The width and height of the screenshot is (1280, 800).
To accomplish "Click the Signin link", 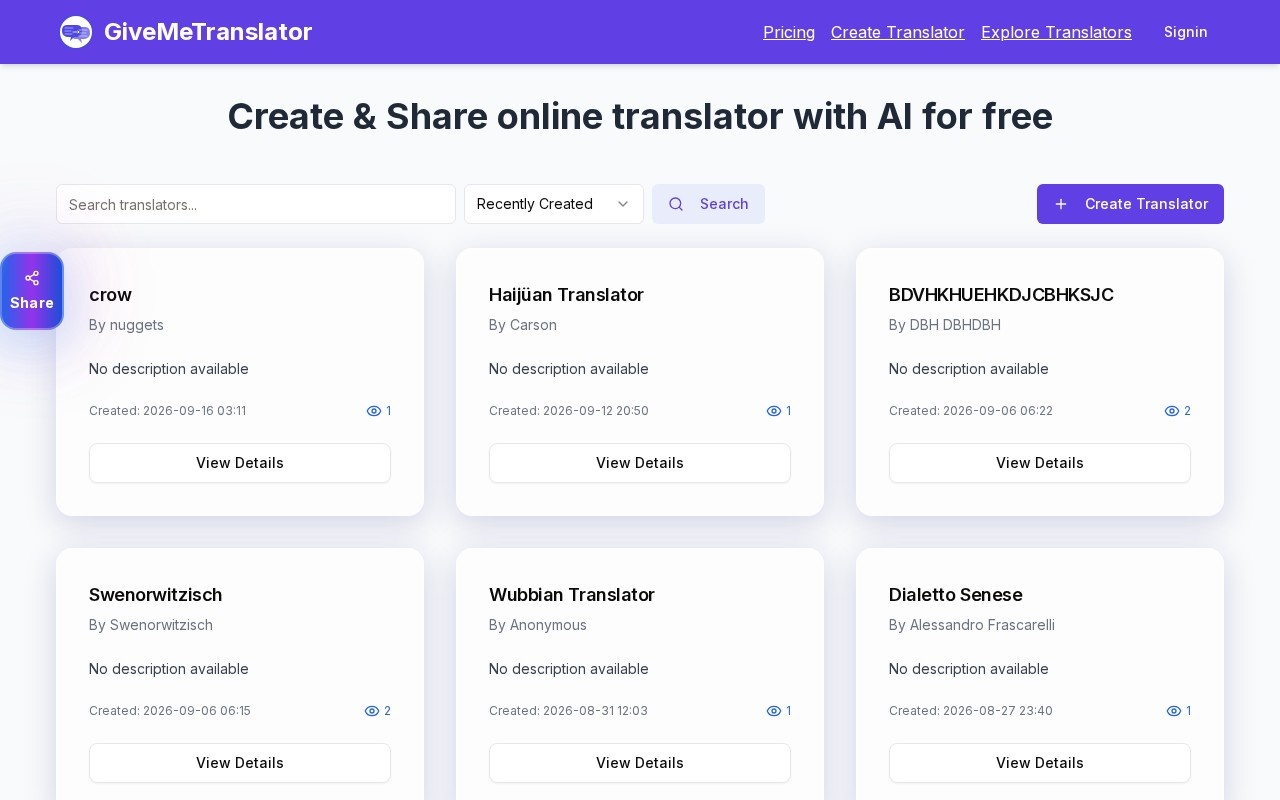I will point(1186,32).
